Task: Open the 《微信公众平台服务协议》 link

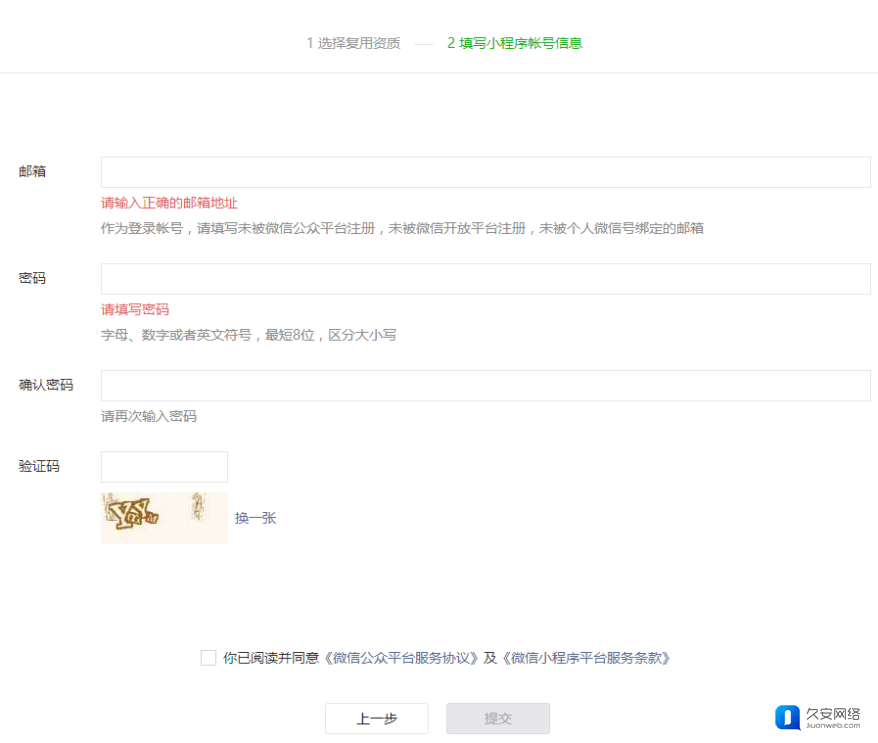Action: tap(400, 658)
